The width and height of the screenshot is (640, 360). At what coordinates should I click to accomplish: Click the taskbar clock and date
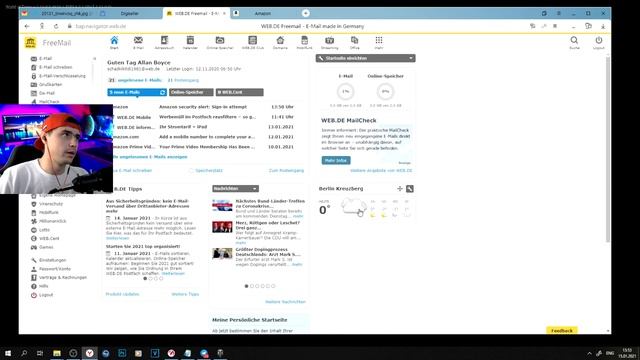[x=627, y=353]
